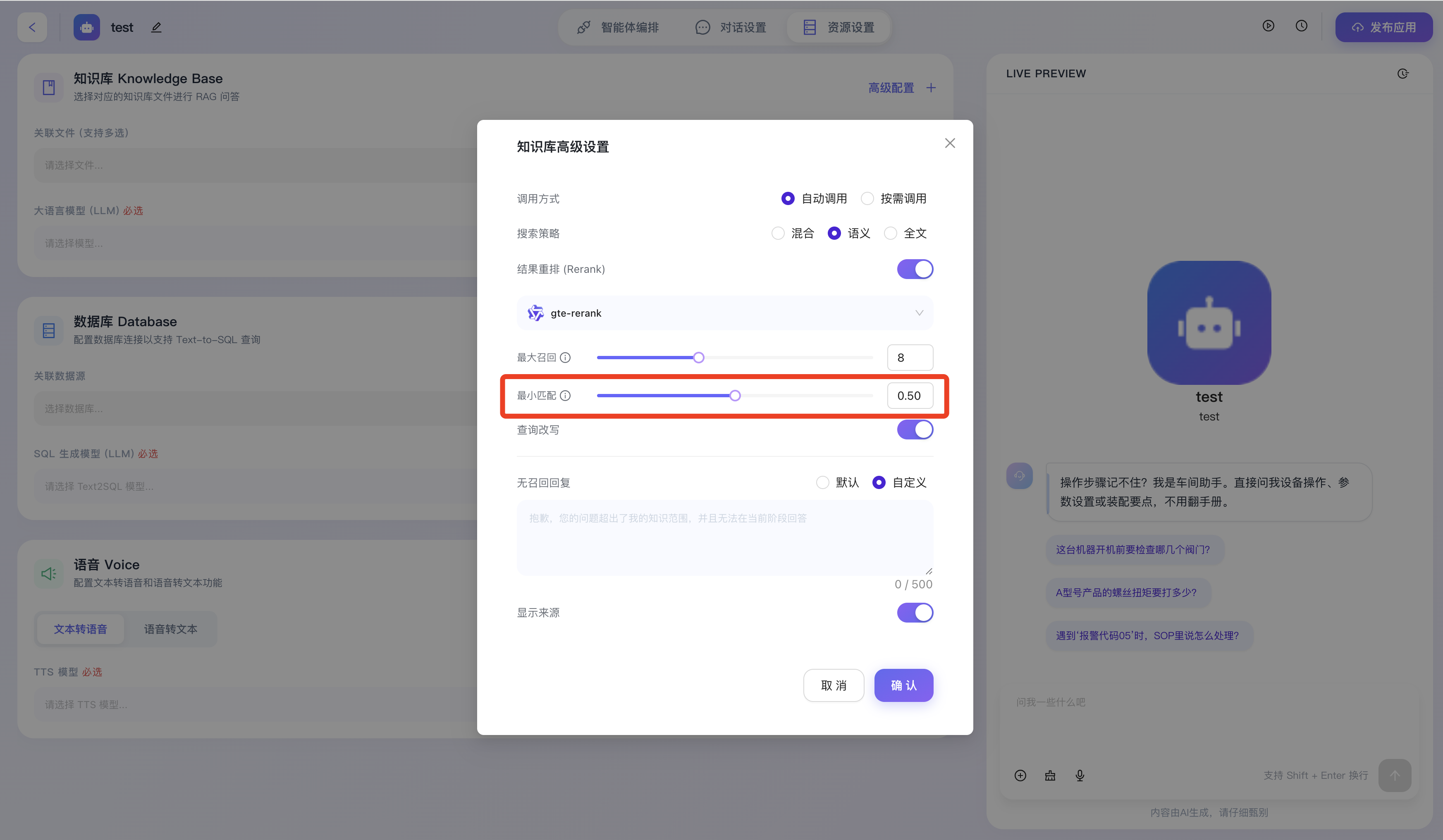This screenshot has height=840, width=1443.
Task: Click the microphone icon in chat input
Action: [x=1080, y=775]
